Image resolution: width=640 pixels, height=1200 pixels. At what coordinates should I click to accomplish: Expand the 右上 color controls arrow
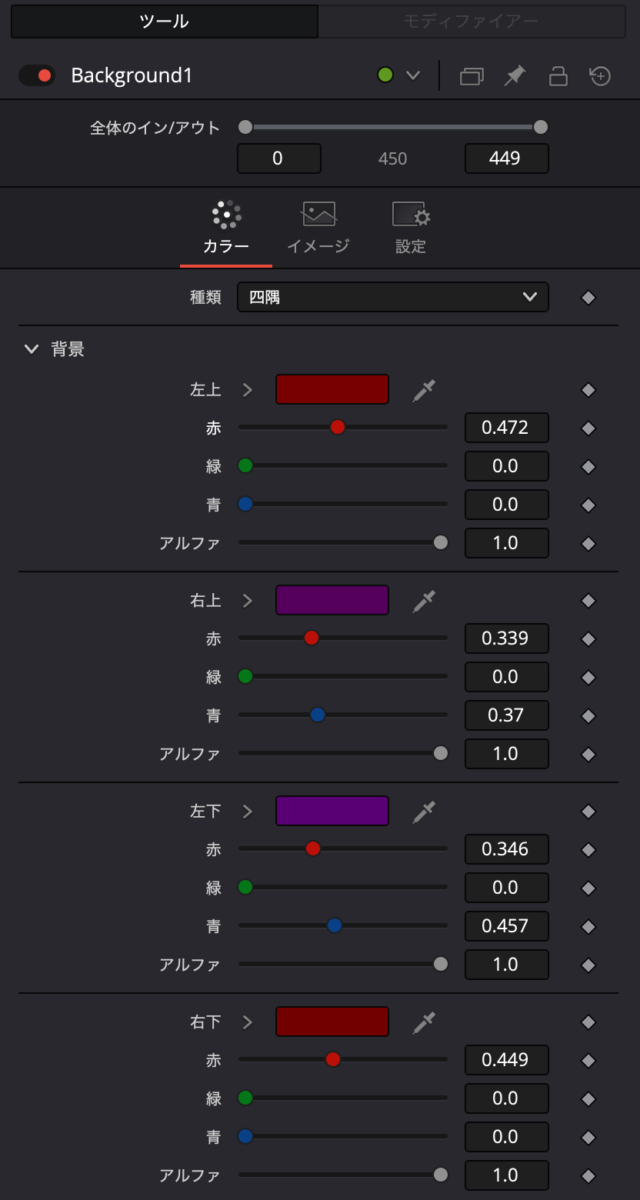pos(246,600)
